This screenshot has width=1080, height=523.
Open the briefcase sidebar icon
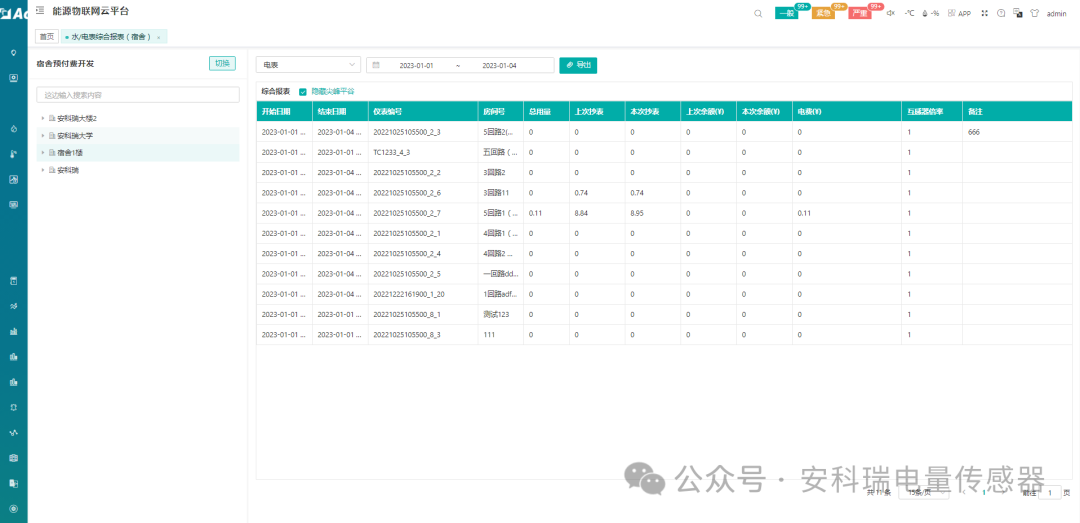point(13,458)
